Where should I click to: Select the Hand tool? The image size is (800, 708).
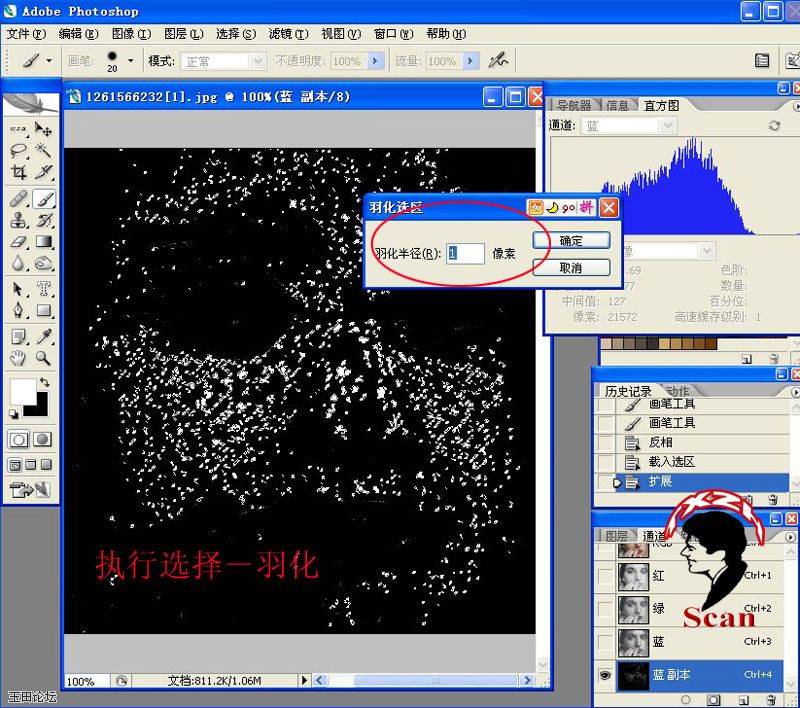(x=18, y=358)
